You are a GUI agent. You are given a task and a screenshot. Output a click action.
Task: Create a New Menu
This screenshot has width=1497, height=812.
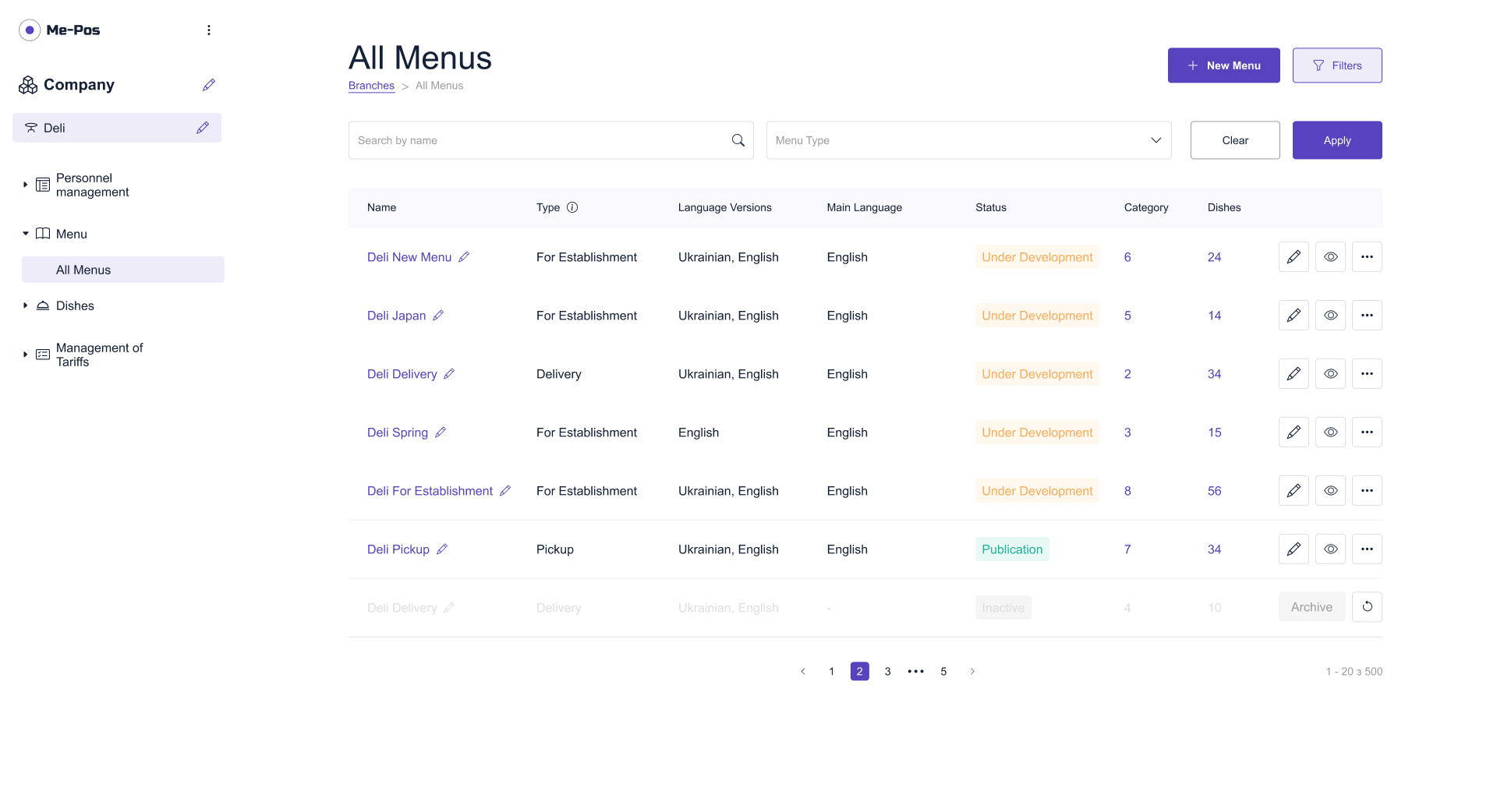1223,65
